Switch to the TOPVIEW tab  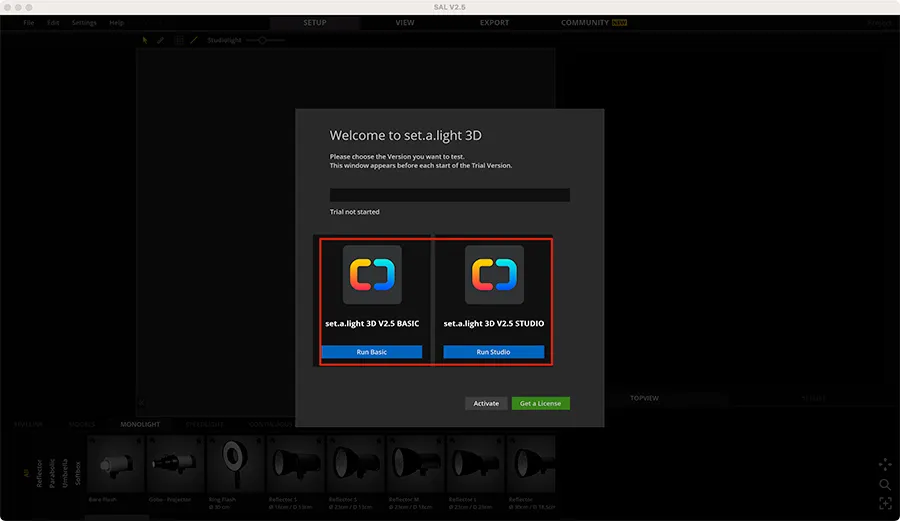coord(645,398)
